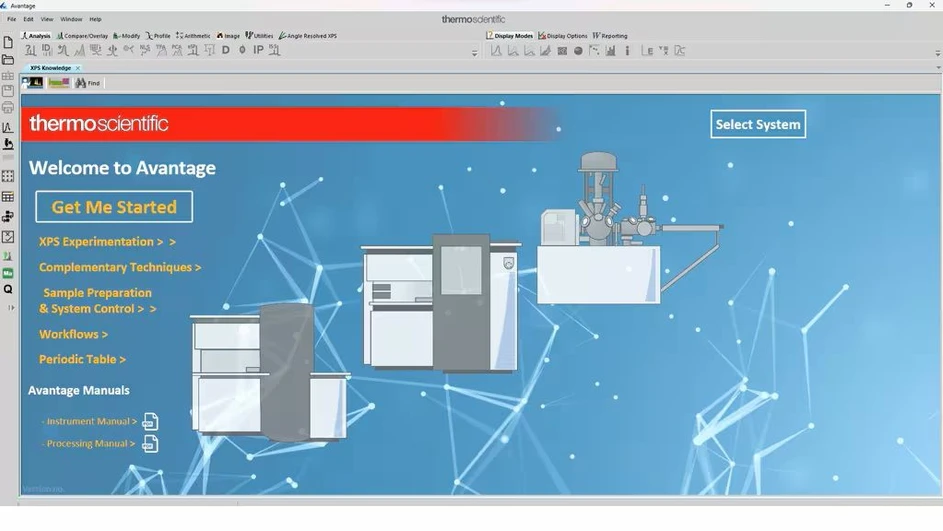
Task: Click the info 'i' icon in Display toolbar
Action: (627, 51)
